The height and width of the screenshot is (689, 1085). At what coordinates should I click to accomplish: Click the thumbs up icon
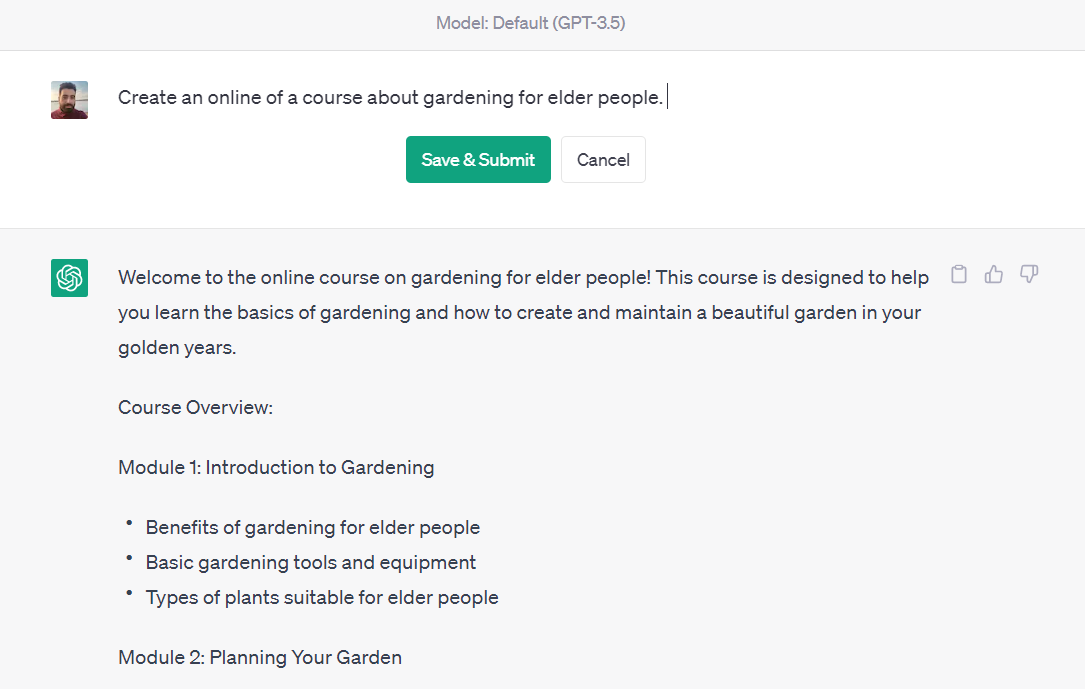coord(994,275)
